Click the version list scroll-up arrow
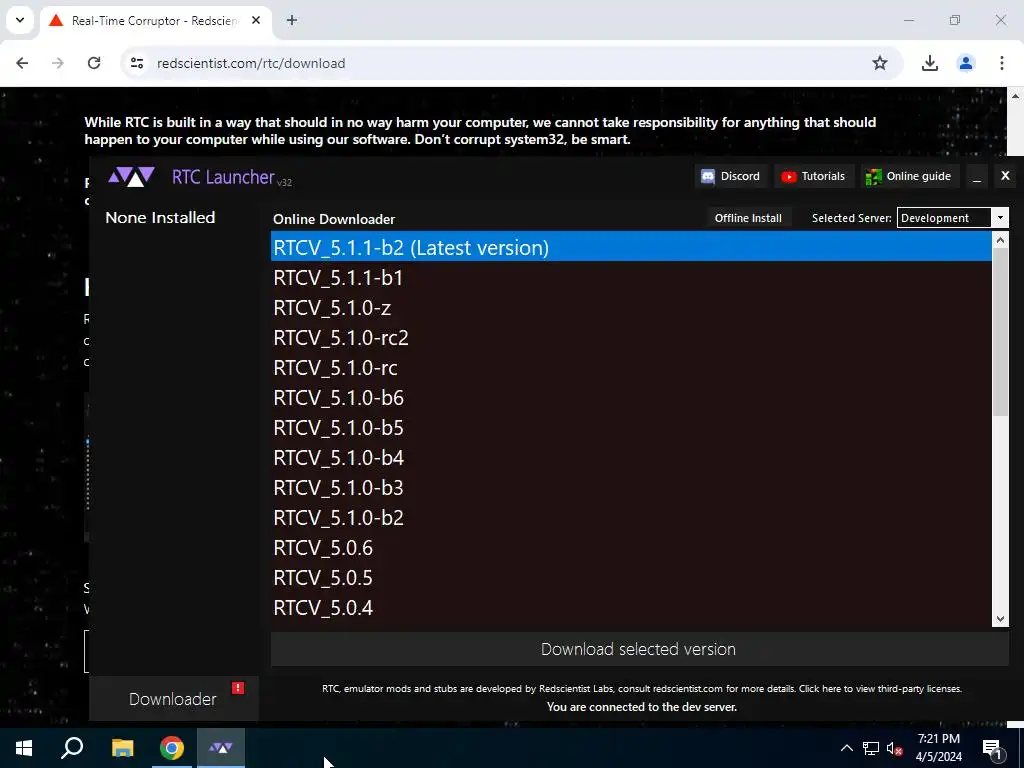1024x768 pixels. (1000, 240)
